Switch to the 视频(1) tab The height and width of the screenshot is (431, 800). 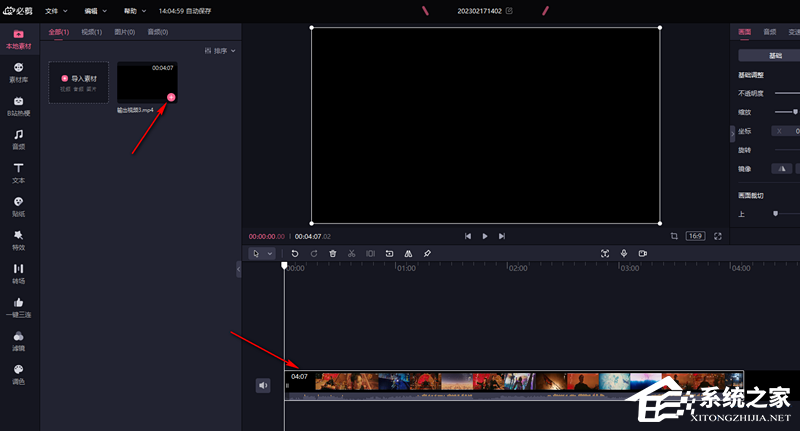(91, 32)
